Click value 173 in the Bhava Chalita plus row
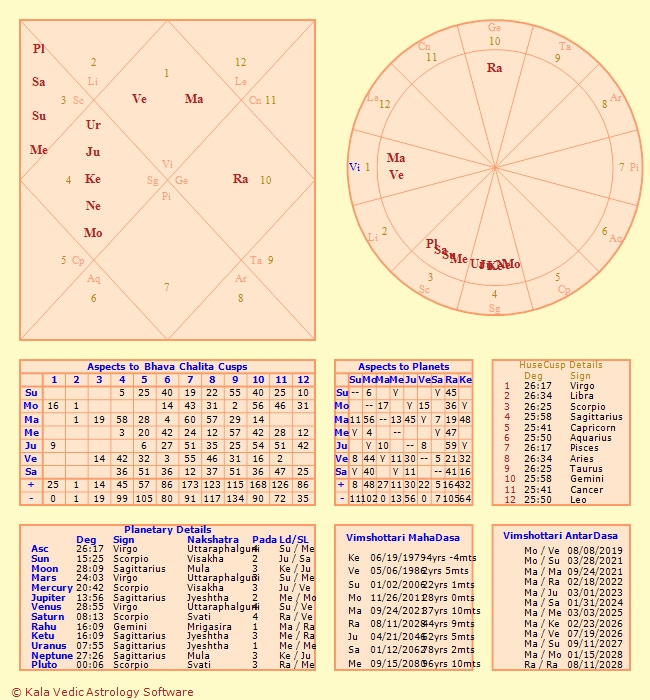650x700 pixels. click(191, 485)
